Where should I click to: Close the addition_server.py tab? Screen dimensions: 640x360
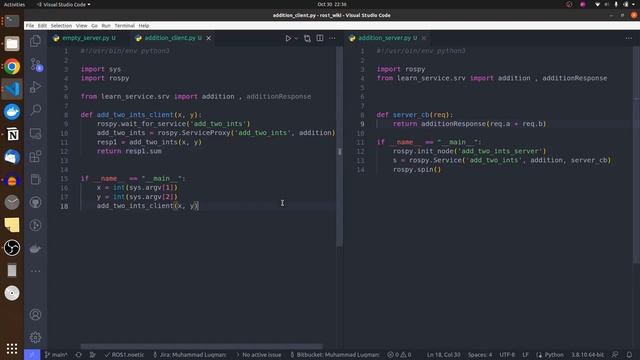pos(424,38)
